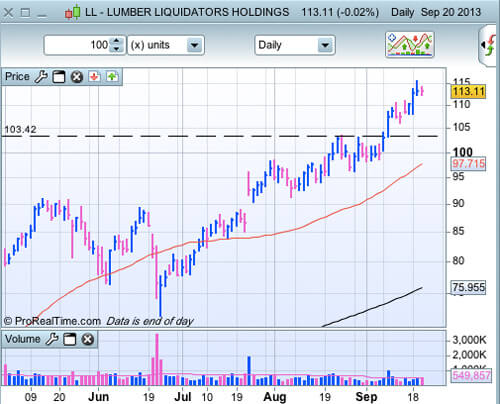Viewport: 500px width, 404px height.
Task: Maximize the Price panel window icon
Action: [x=59, y=77]
